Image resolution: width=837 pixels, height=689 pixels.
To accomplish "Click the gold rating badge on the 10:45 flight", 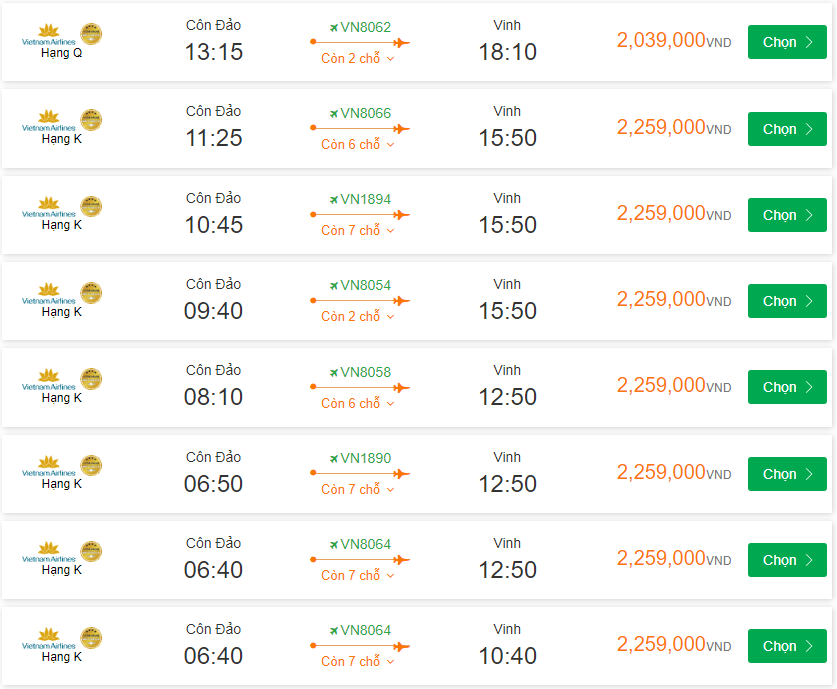I will [91, 207].
